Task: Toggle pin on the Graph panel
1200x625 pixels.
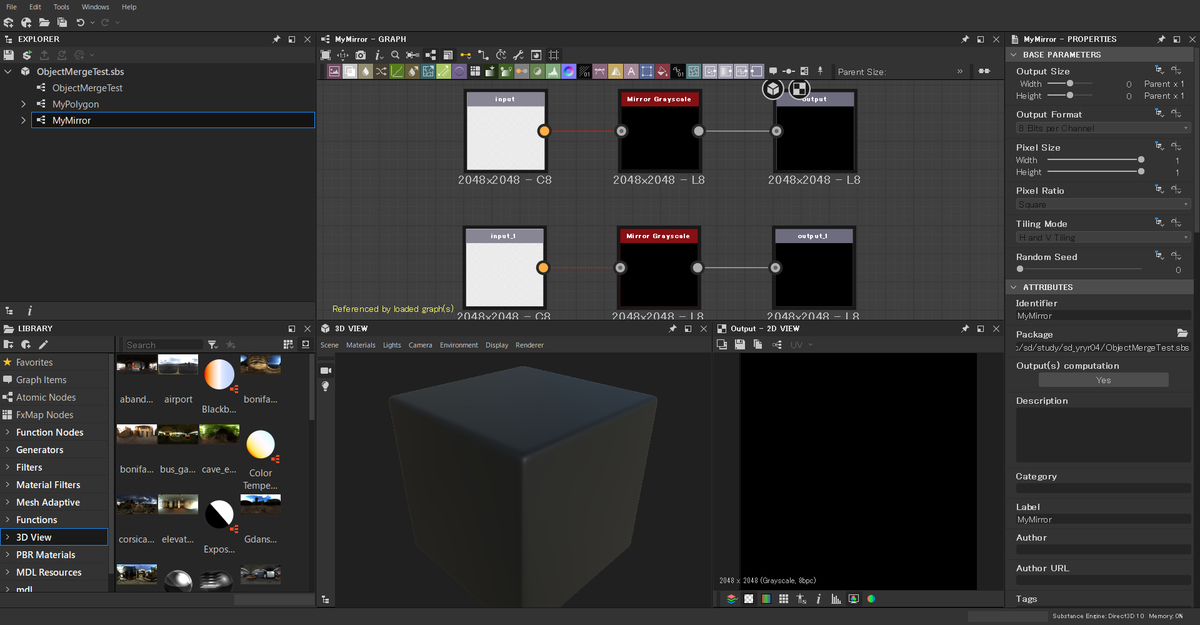Action: (965, 39)
